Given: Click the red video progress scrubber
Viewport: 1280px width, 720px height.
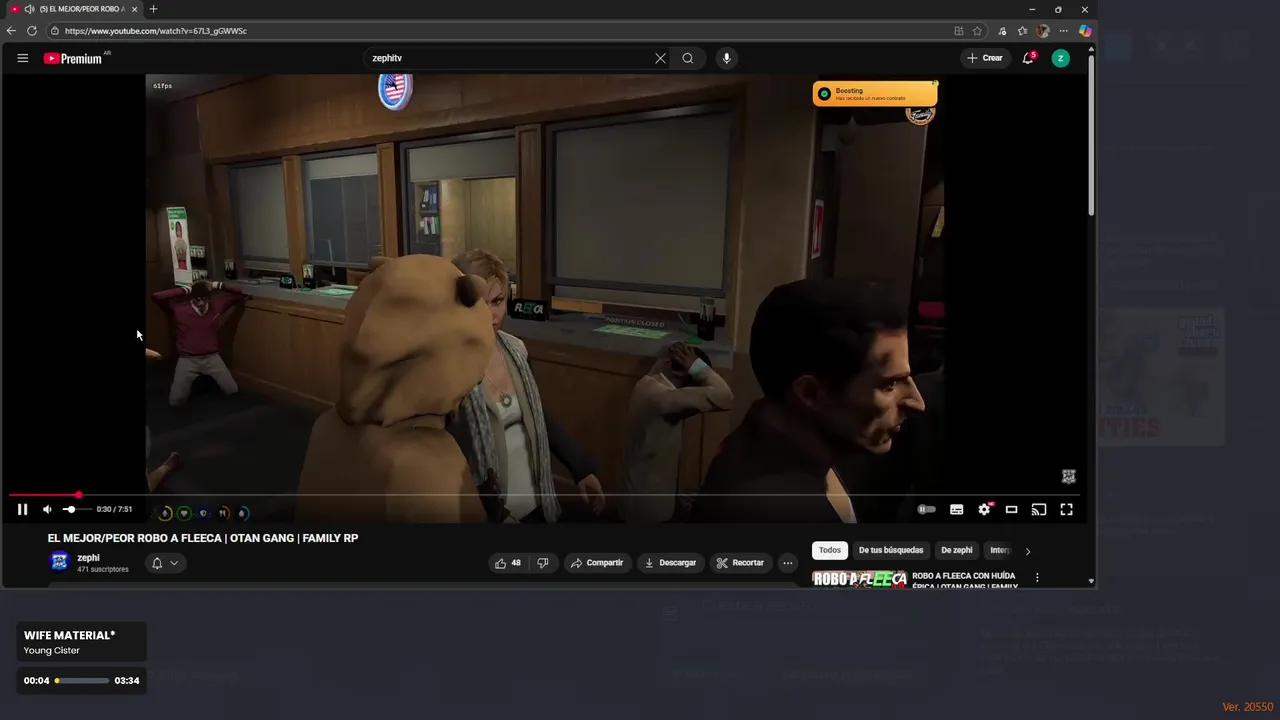Looking at the screenshot, I should point(78,495).
